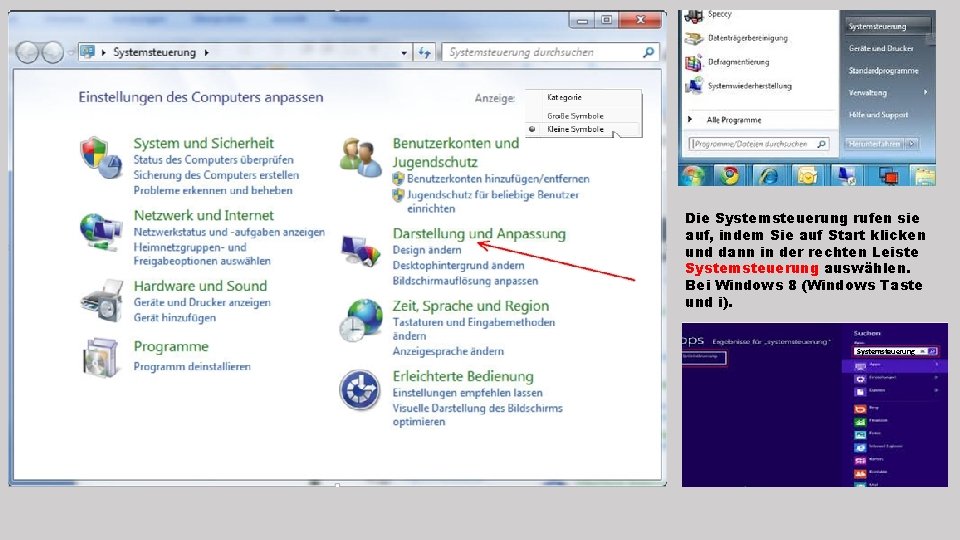Click the Probleme erkennen und beheben link
Viewport: 960px width, 540px height.
[x=213, y=190]
